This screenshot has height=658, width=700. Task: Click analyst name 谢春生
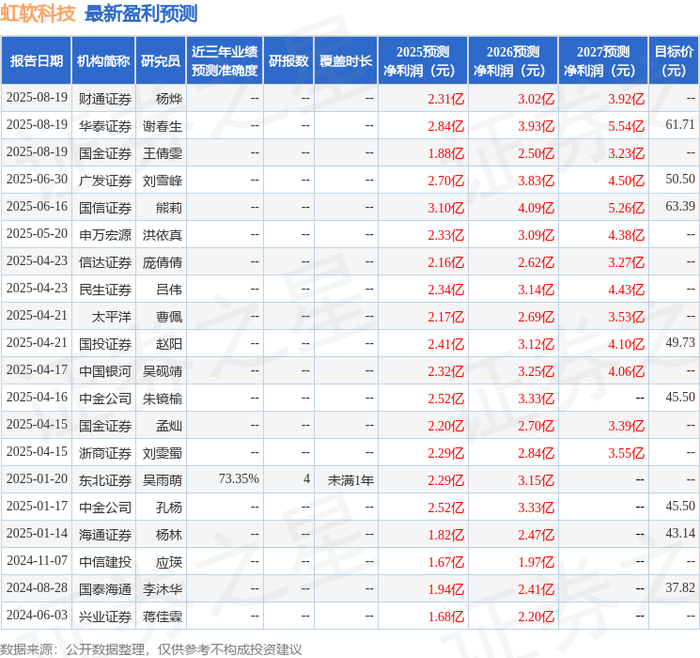coord(162,126)
